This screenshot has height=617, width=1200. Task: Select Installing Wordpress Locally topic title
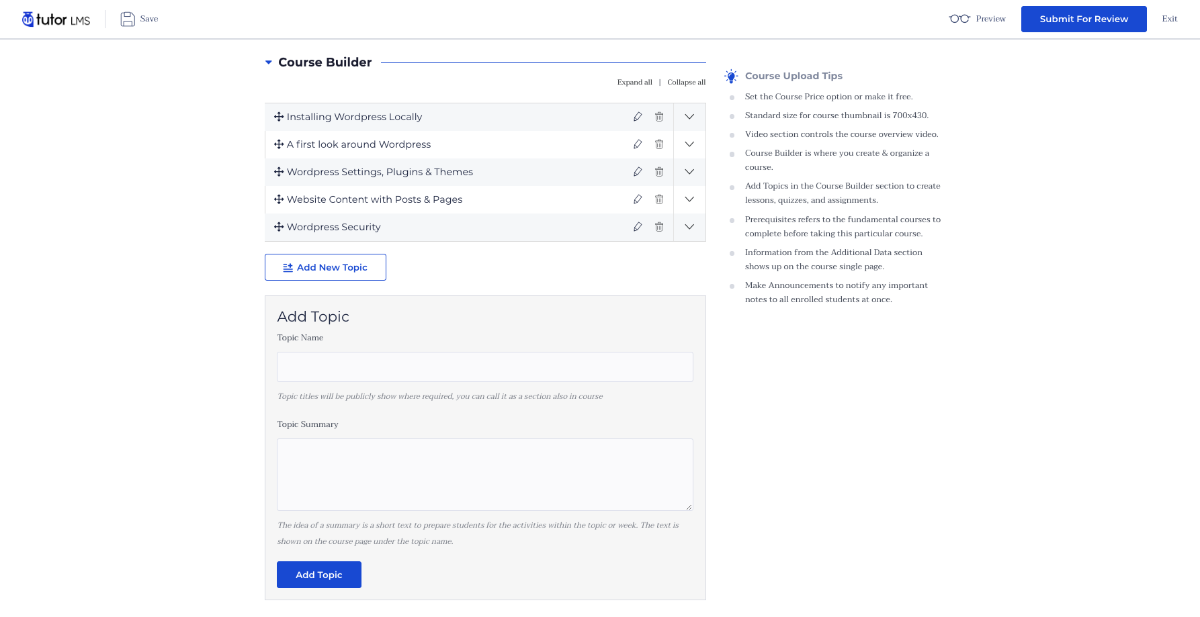(x=355, y=117)
